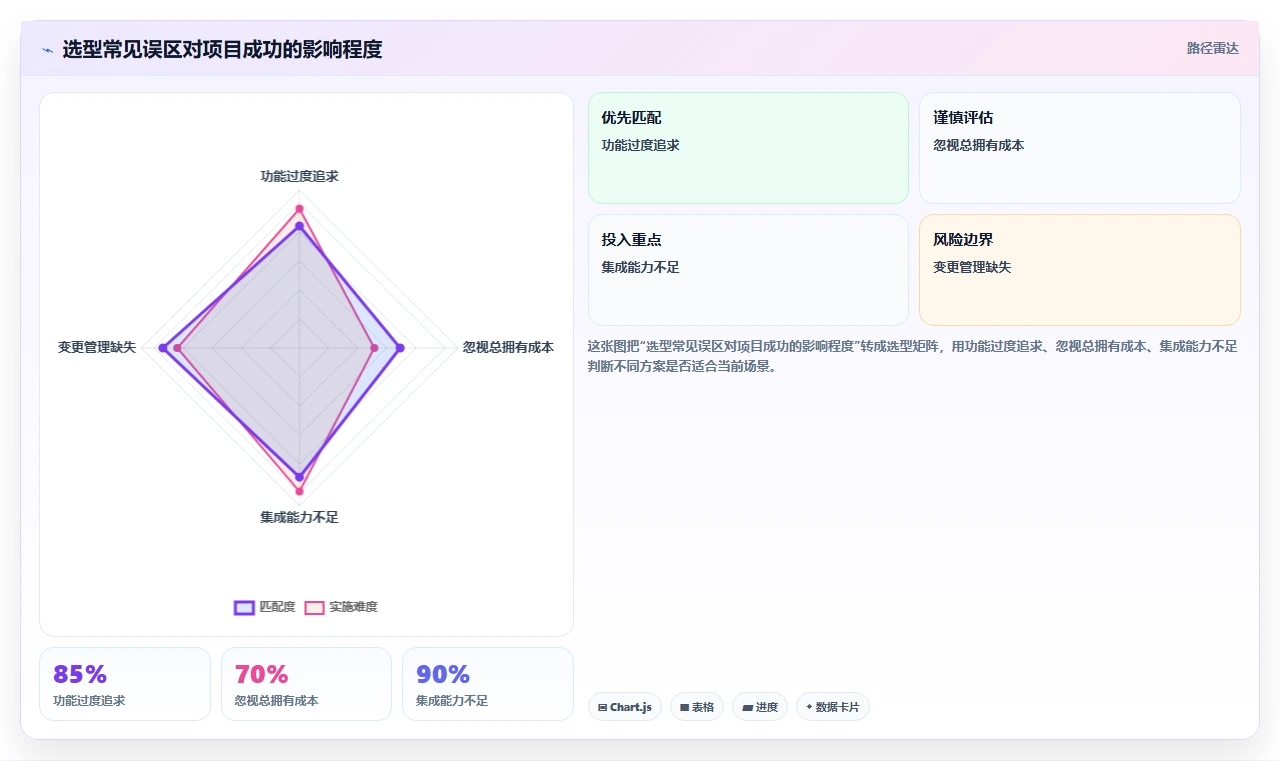The height and width of the screenshot is (761, 1280).
Task: Click the 变更管理缺失 radar axis label
Action: point(97,347)
